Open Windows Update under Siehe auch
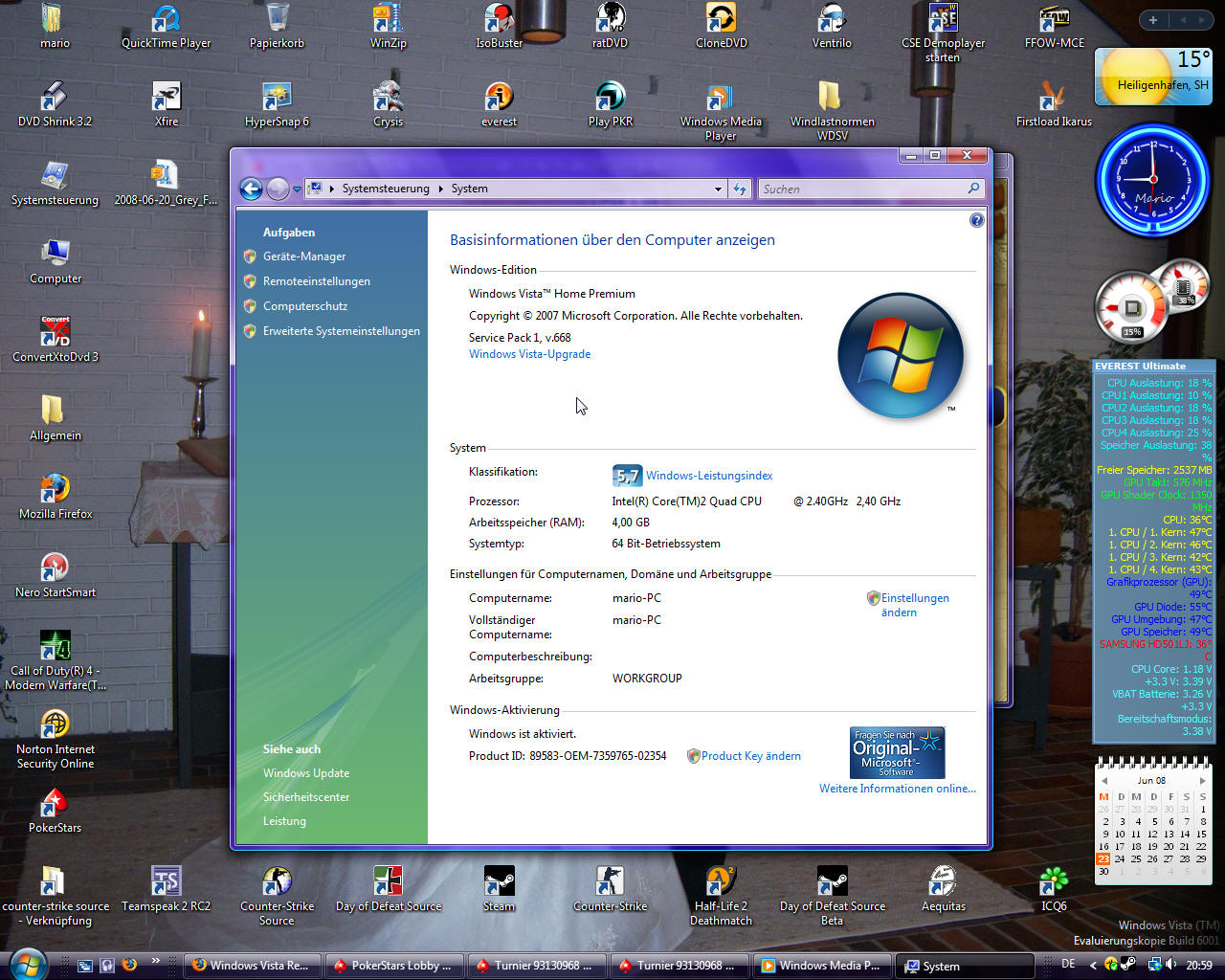1225x980 pixels. (x=306, y=773)
